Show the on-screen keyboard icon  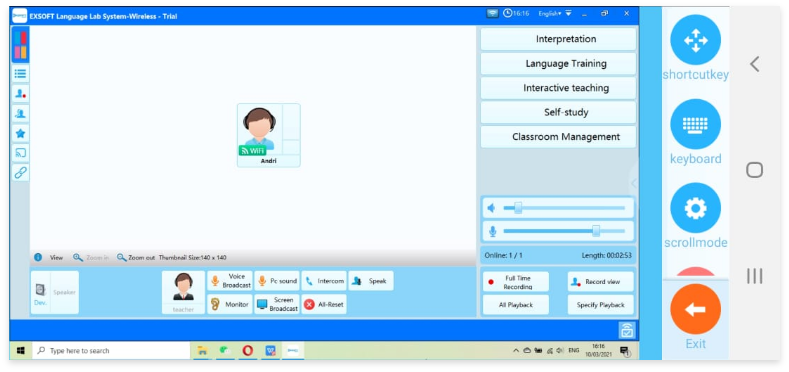695,124
